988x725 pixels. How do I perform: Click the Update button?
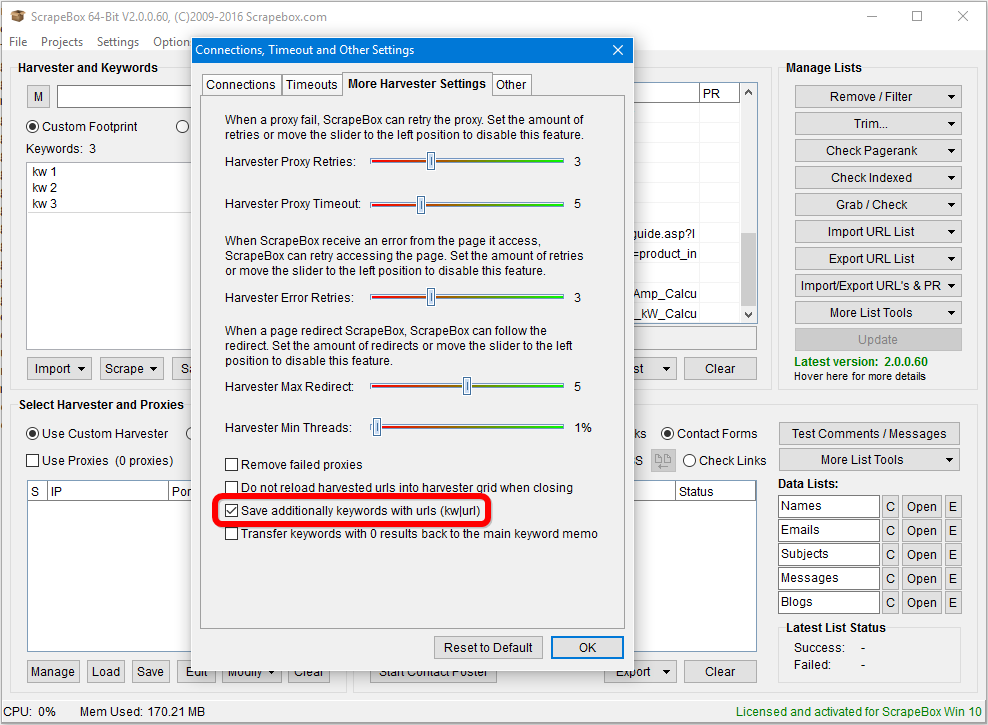(878, 340)
